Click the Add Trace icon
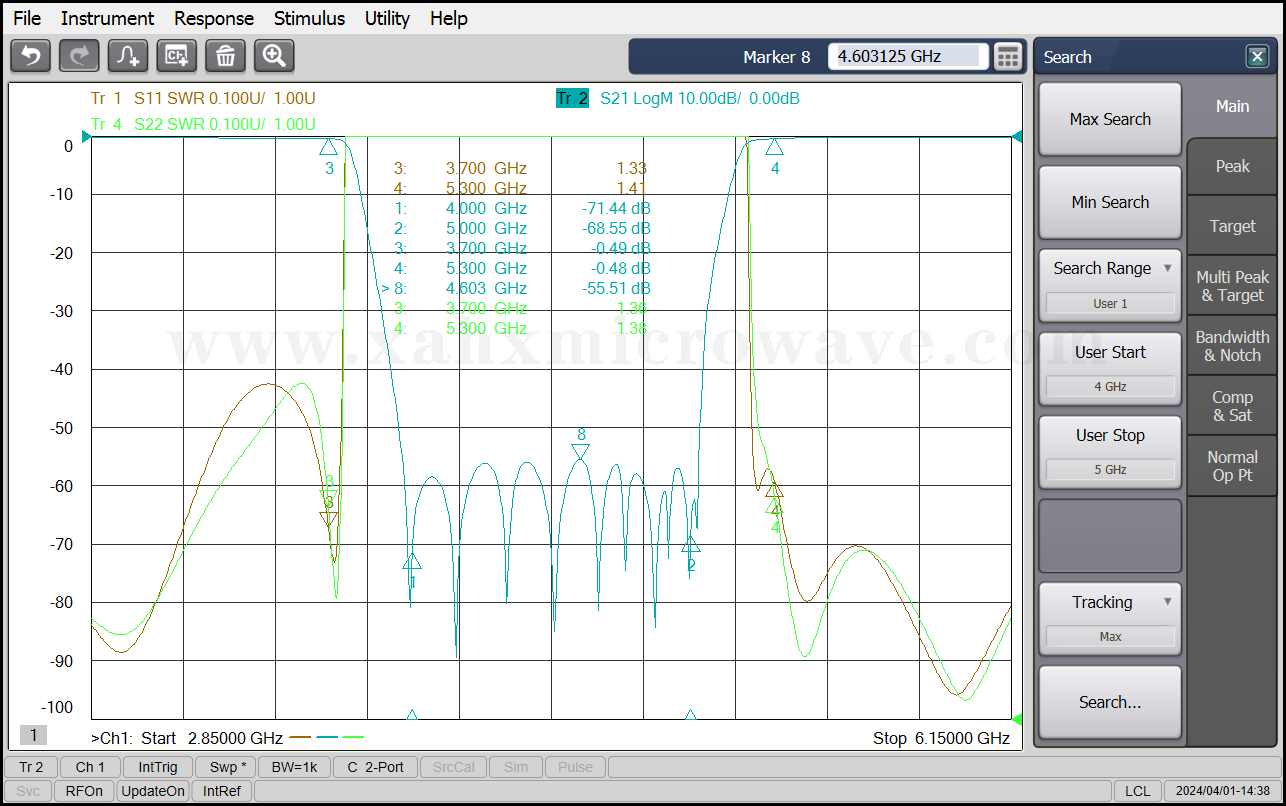The width and height of the screenshot is (1286, 806). [x=128, y=56]
